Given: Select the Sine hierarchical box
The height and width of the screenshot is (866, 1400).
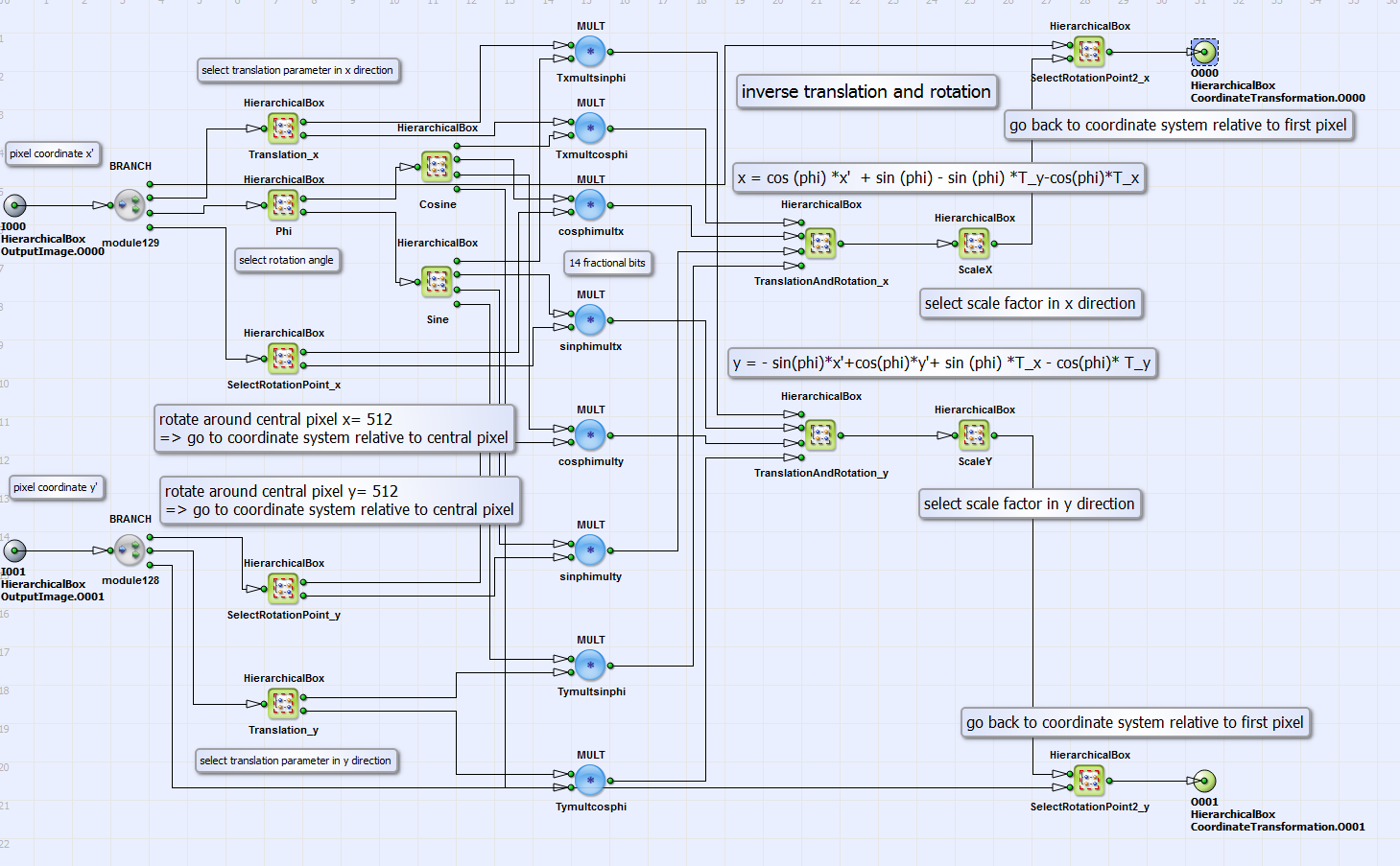Looking at the screenshot, I should tap(437, 281).
